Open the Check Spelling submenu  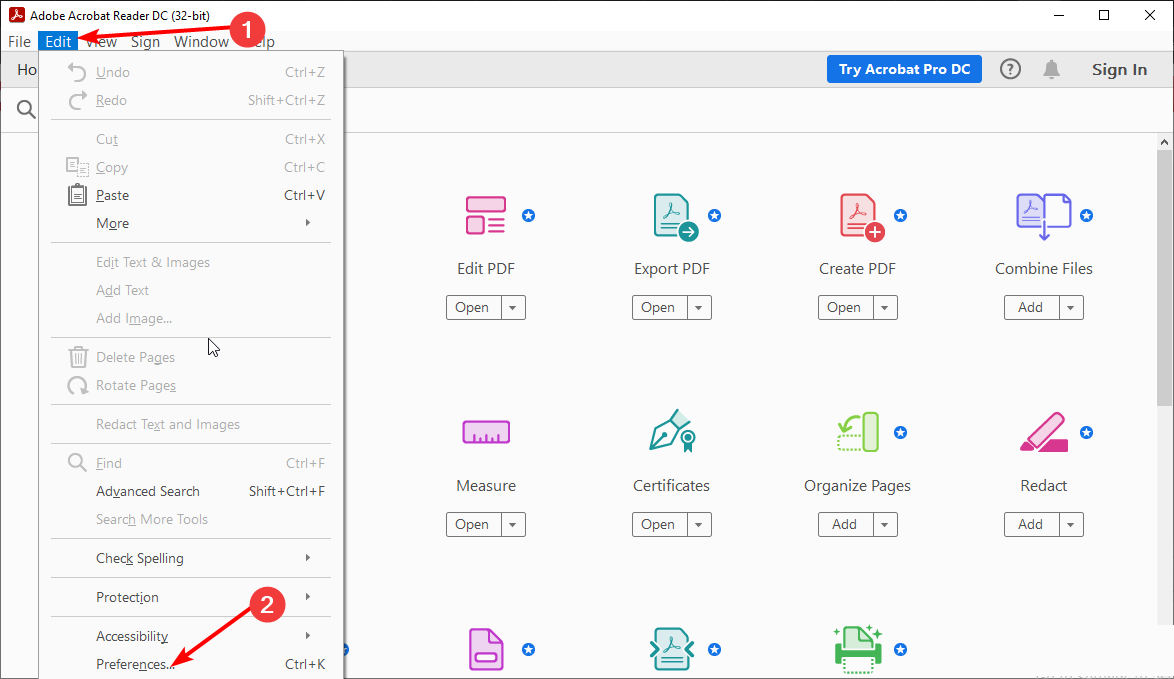(x=191, y=558)
